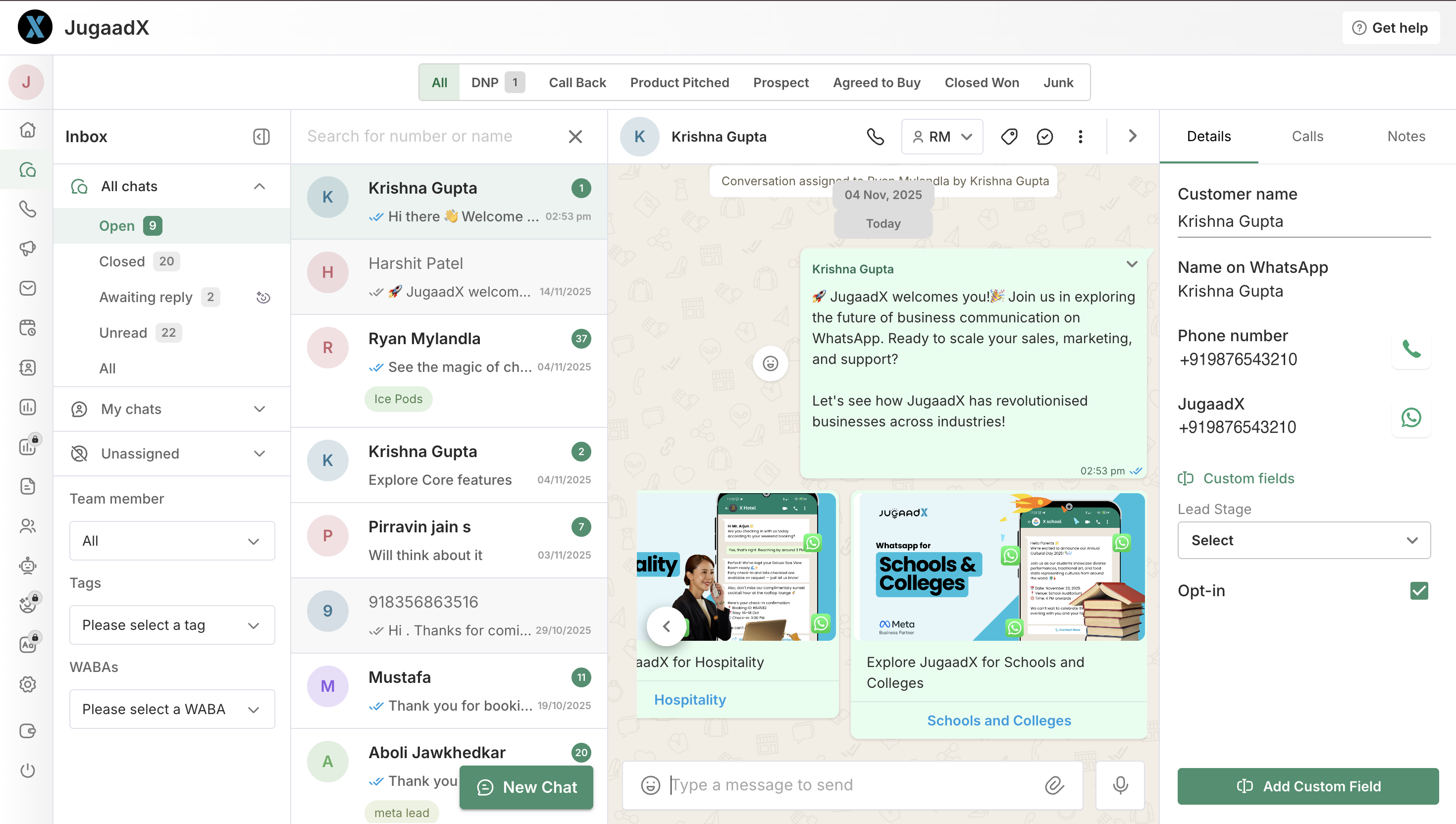Open the emoji picker in message box

coord(650,785)
